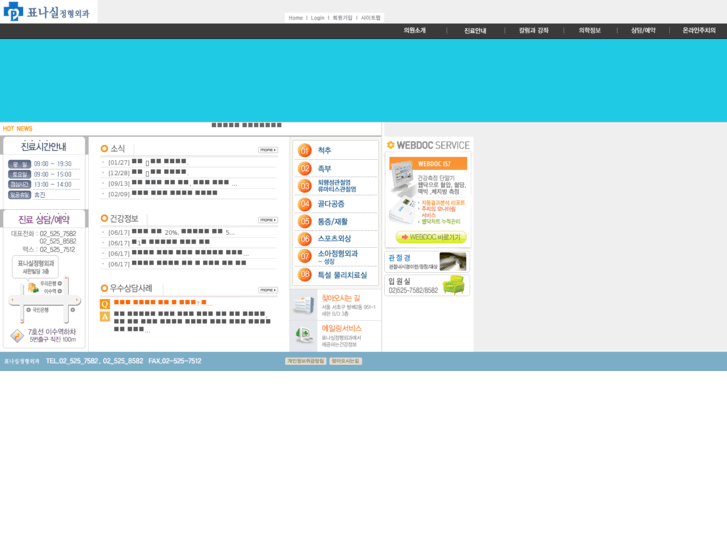
Task: Open the 온라인주치의 menu
Action: [699, 31]
